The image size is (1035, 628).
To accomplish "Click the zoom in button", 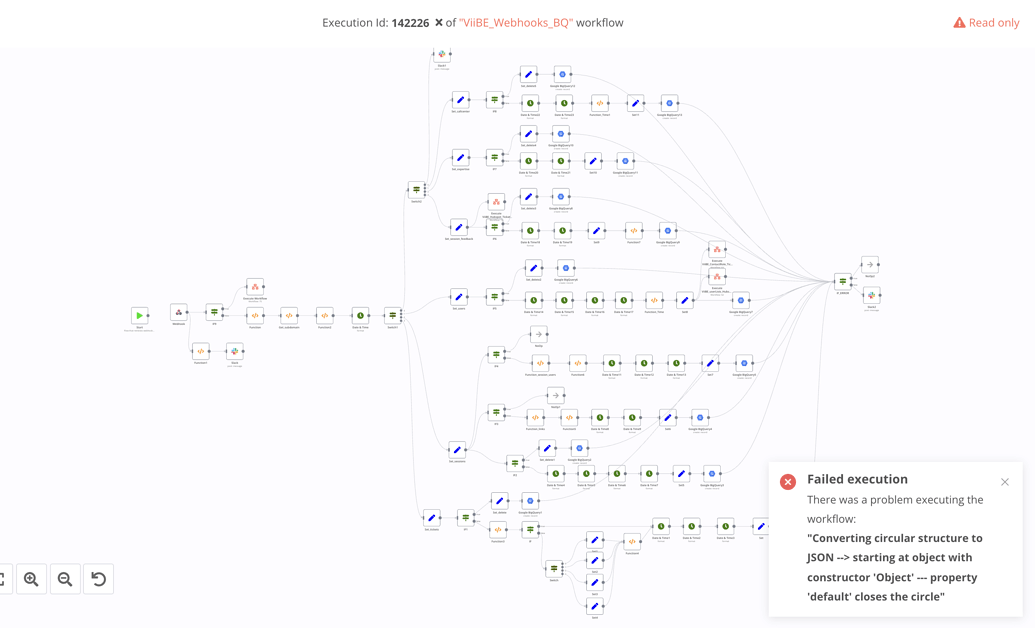I will [x=31, y=578].
